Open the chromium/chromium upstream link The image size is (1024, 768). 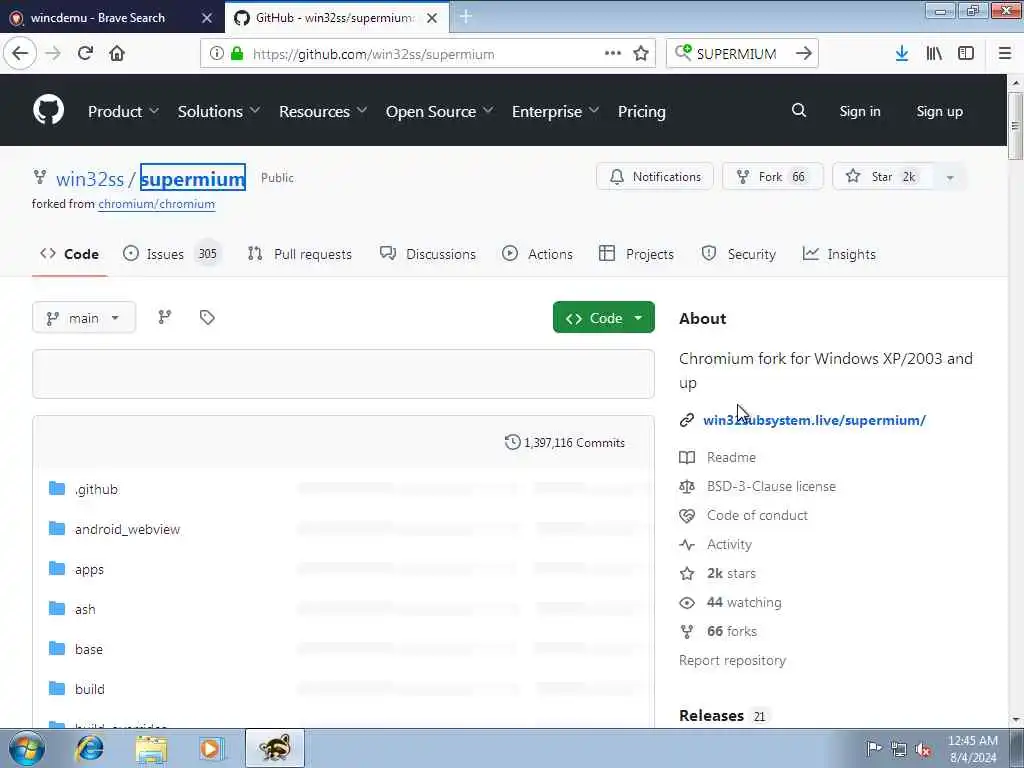click(157, 204)
